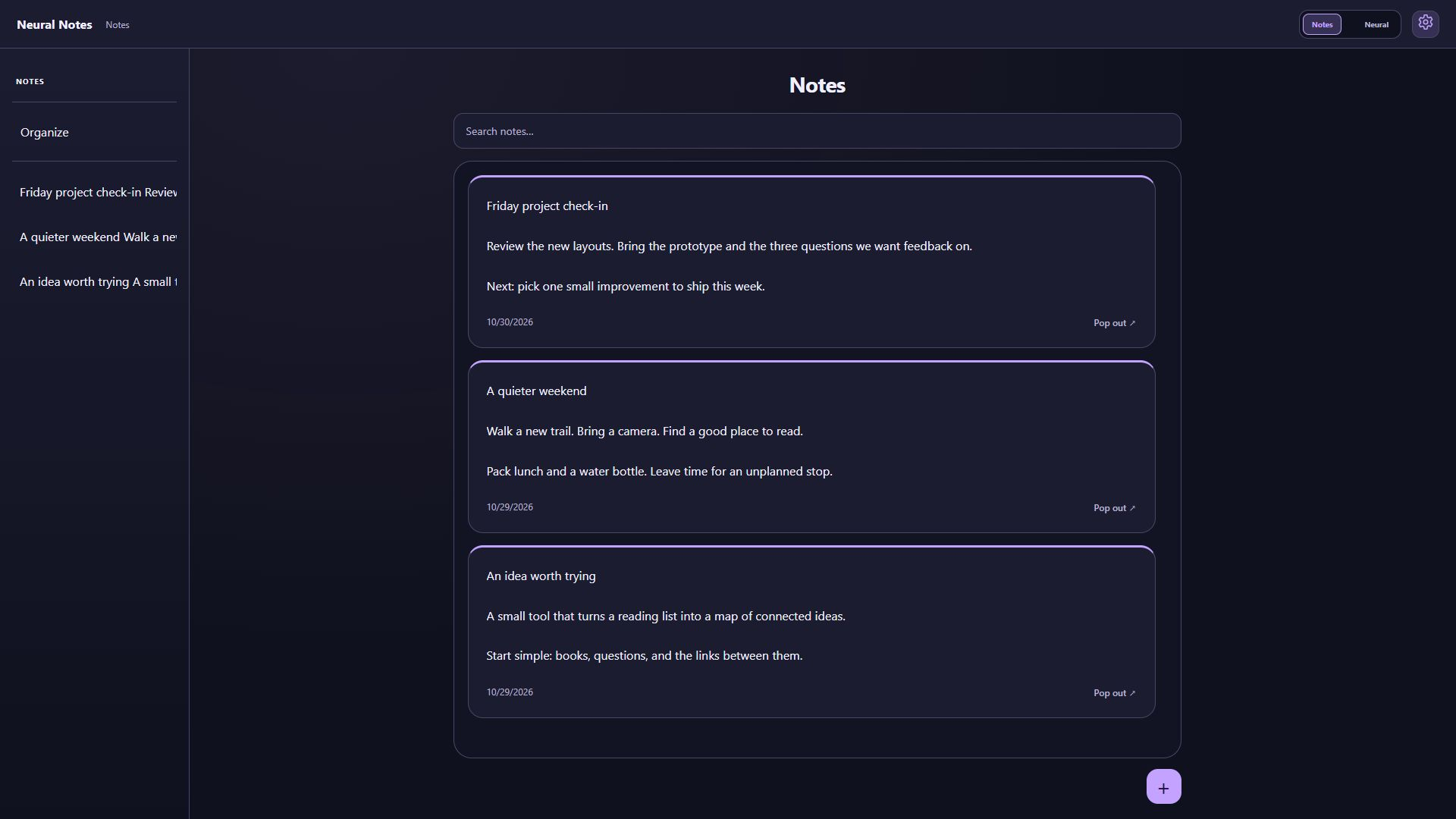Pop out the A quieter weekend note
Screen dimensions: 1456x819
(1114, 508)
